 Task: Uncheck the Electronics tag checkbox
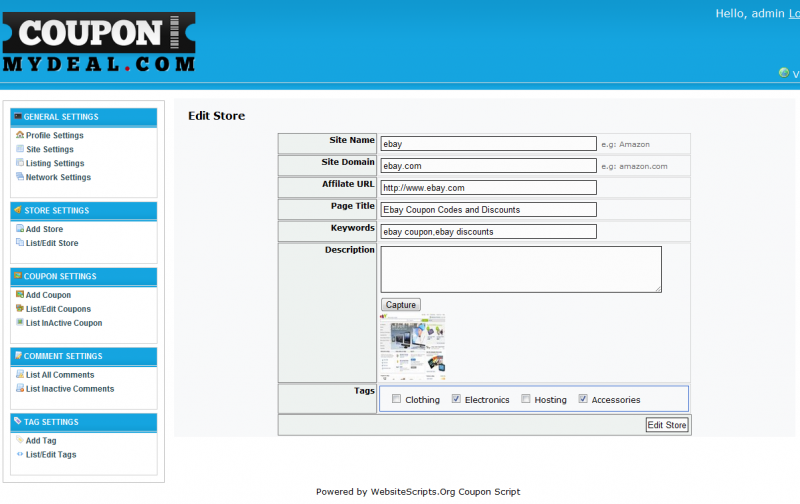[x=456, y=399]
